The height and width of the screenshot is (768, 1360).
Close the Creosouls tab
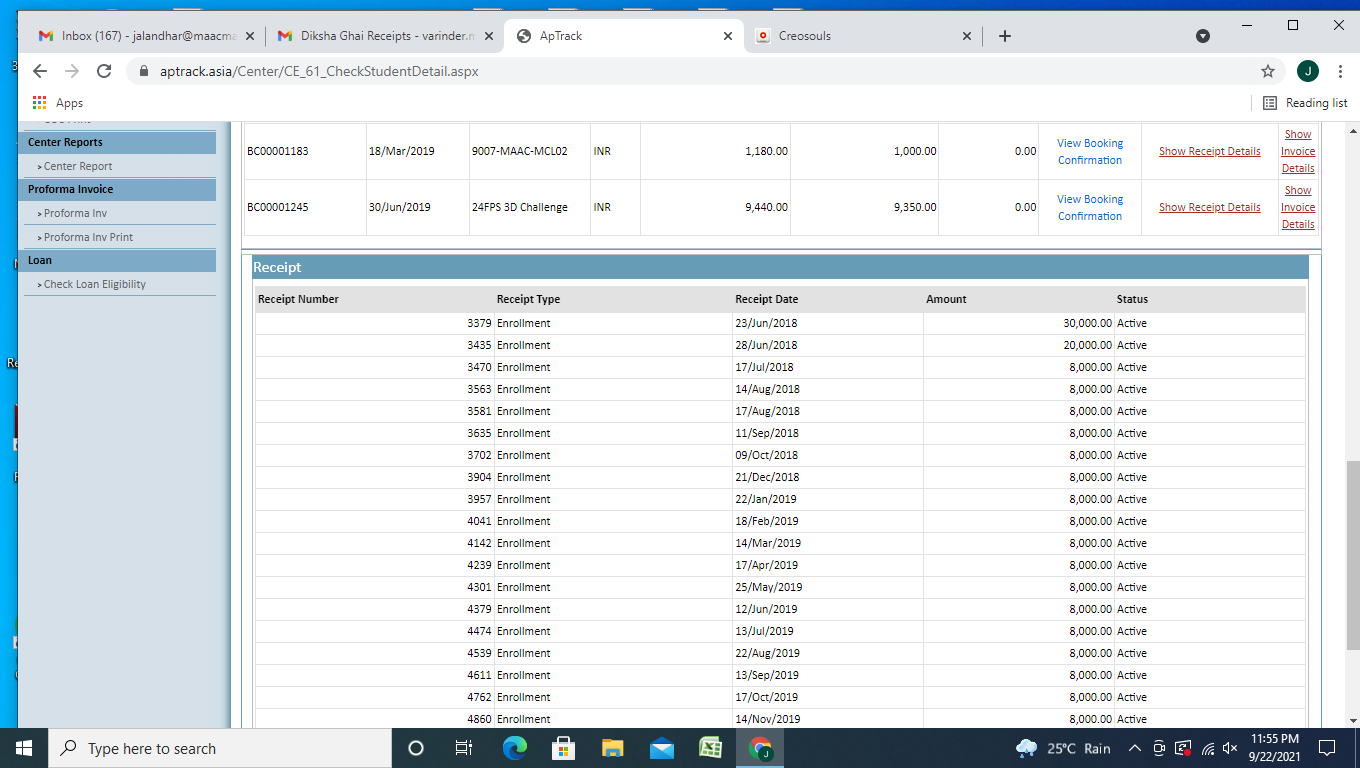click(966, 36)
